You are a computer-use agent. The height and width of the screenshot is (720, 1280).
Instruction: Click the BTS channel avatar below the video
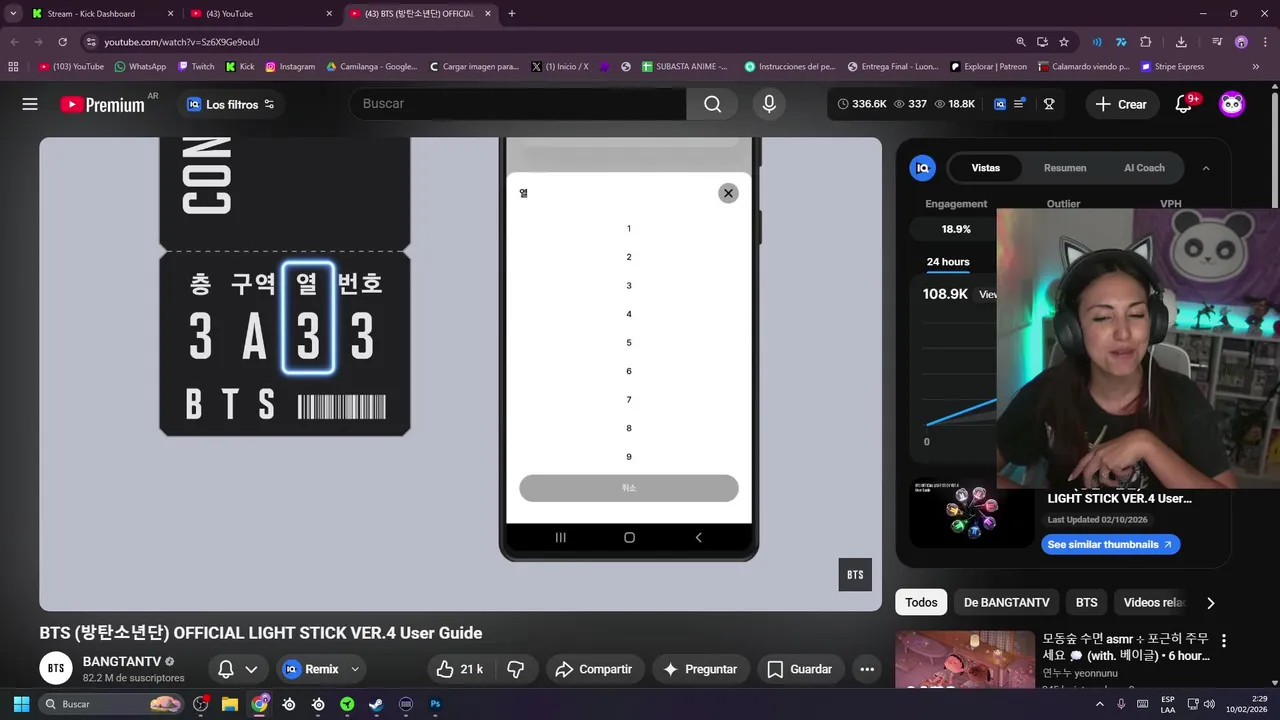tap(56, 669)
